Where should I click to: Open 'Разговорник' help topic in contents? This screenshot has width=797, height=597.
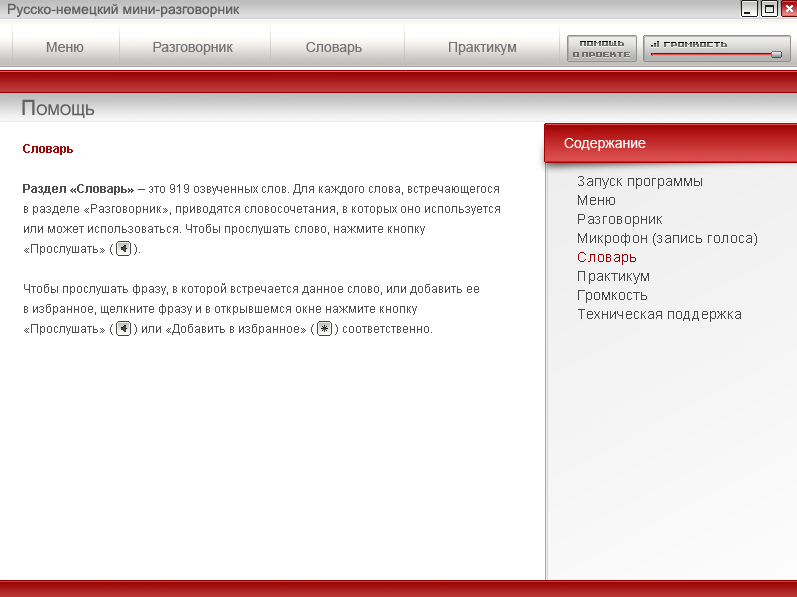[x=620, y=219]
